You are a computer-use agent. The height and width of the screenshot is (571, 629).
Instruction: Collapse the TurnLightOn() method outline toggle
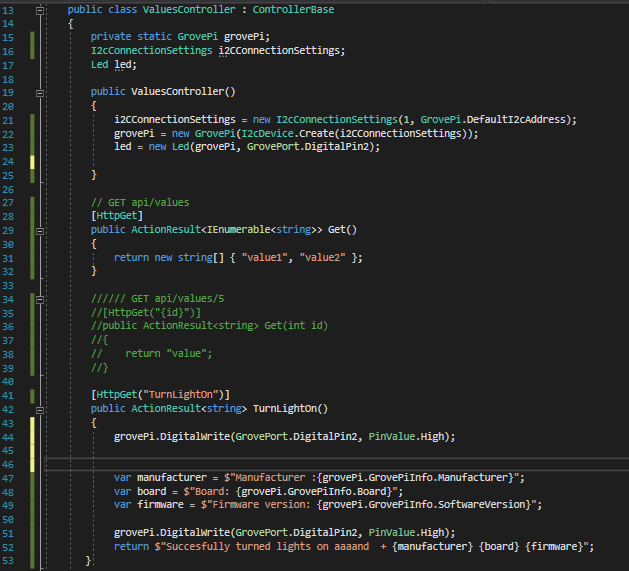40,410
